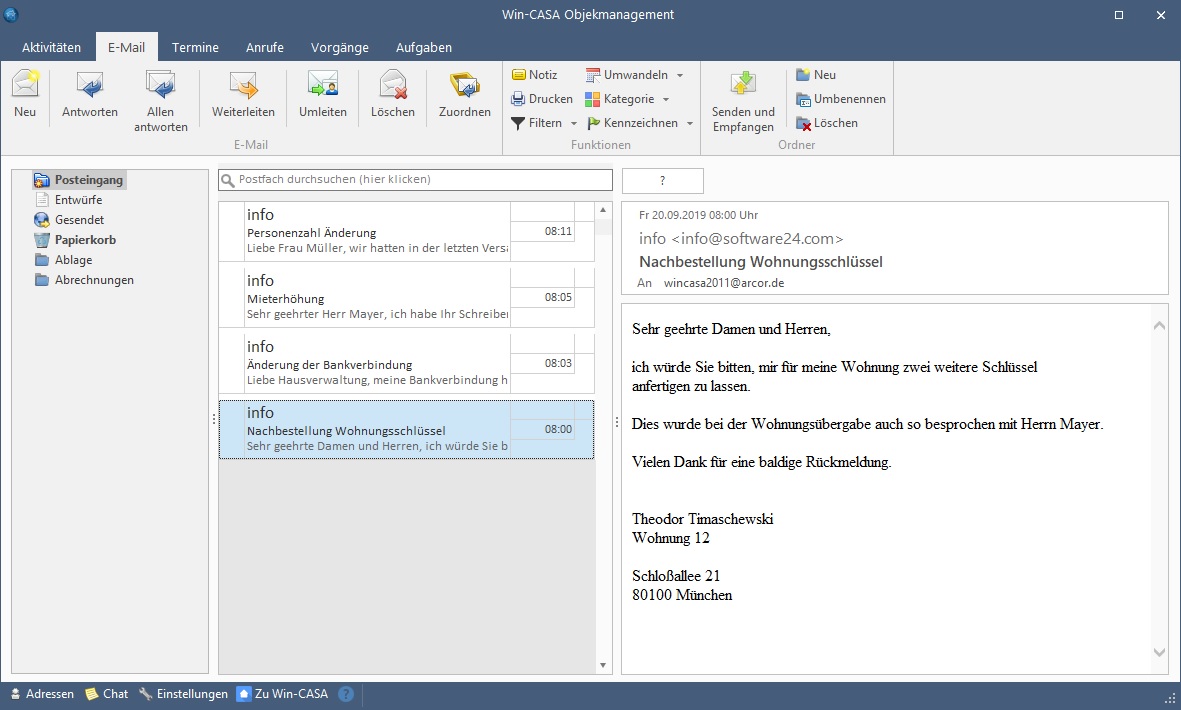1181x710 pixels.
Task: Open the Termine tab
Action: tap(195, 47)
